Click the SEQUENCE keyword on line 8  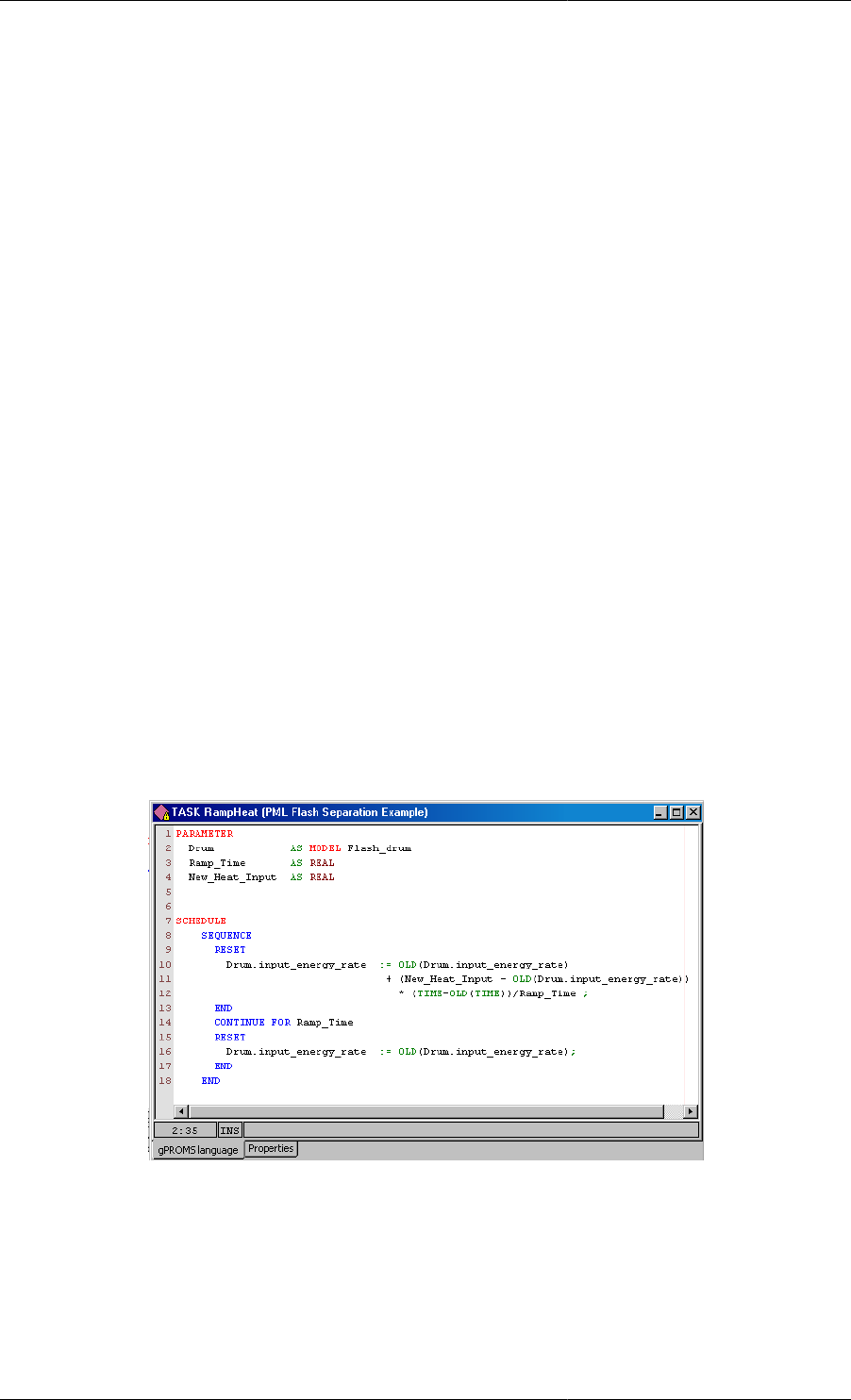pyautogui.click(x=226, y=936)
